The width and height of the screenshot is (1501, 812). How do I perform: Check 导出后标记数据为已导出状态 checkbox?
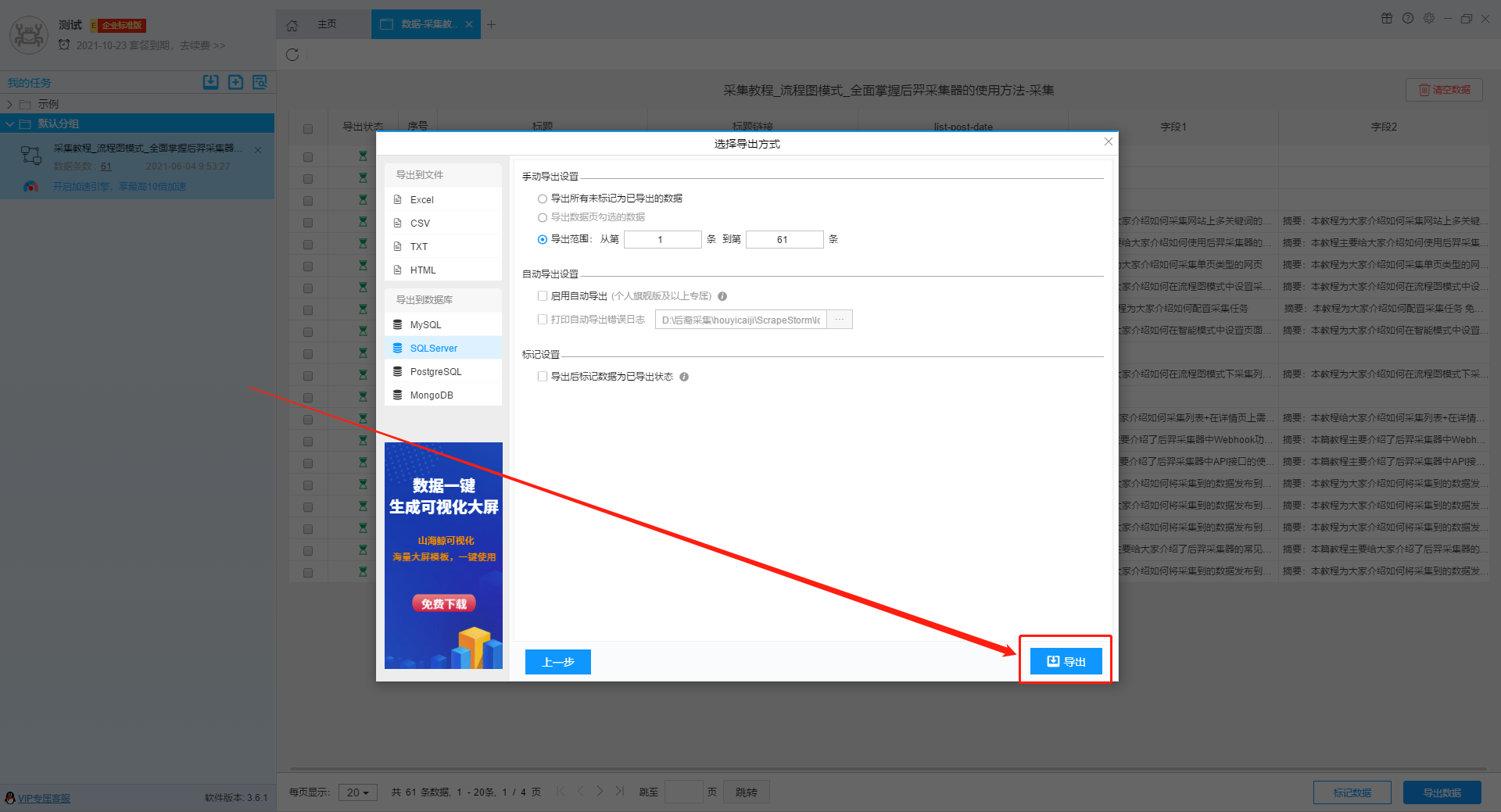(x=543, y=377)
